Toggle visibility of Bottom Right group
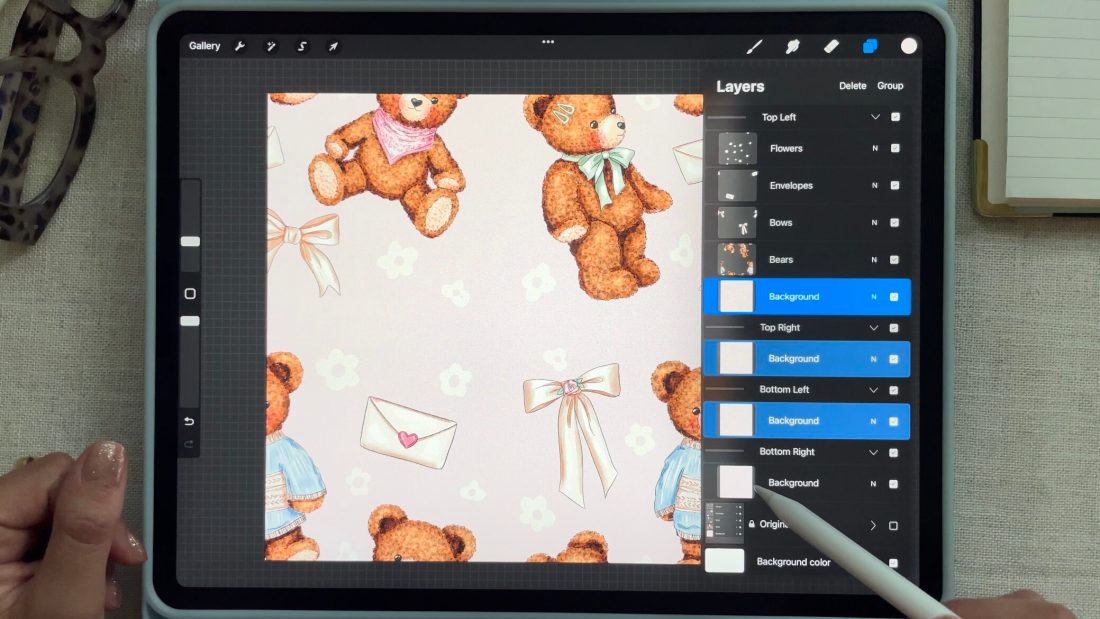Image resolution: width=1100 pixels, height=619 pixels. click(x=894, y=453)
